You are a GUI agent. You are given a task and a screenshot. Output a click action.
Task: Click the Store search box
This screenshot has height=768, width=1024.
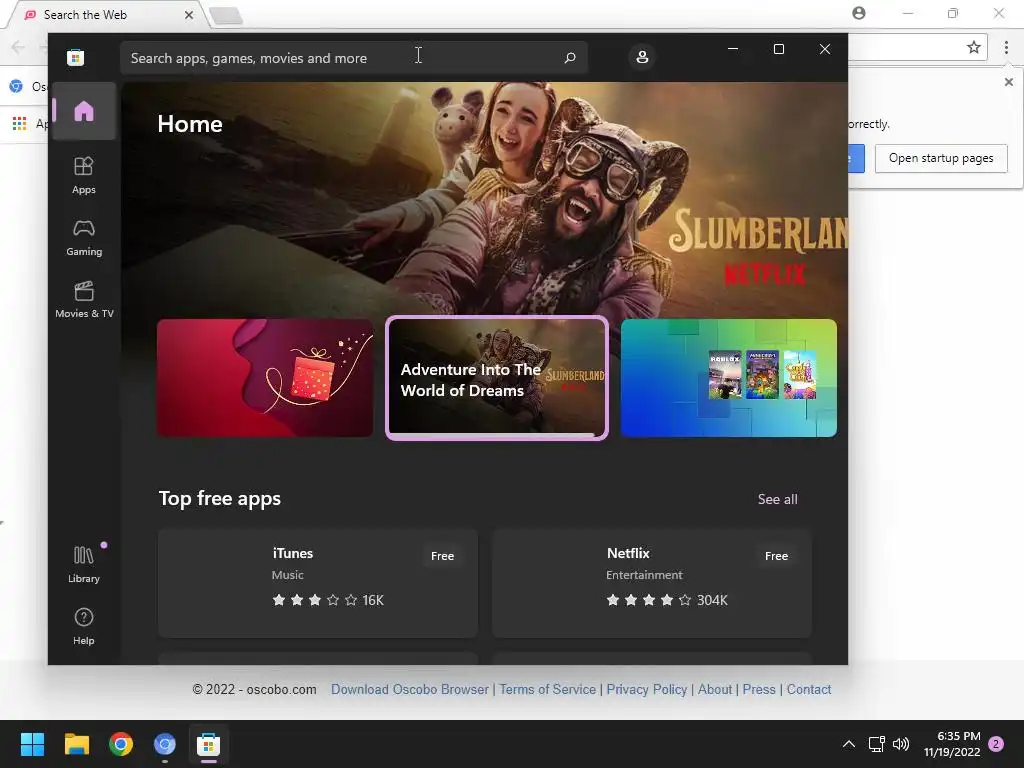click(x=353, y=58)
